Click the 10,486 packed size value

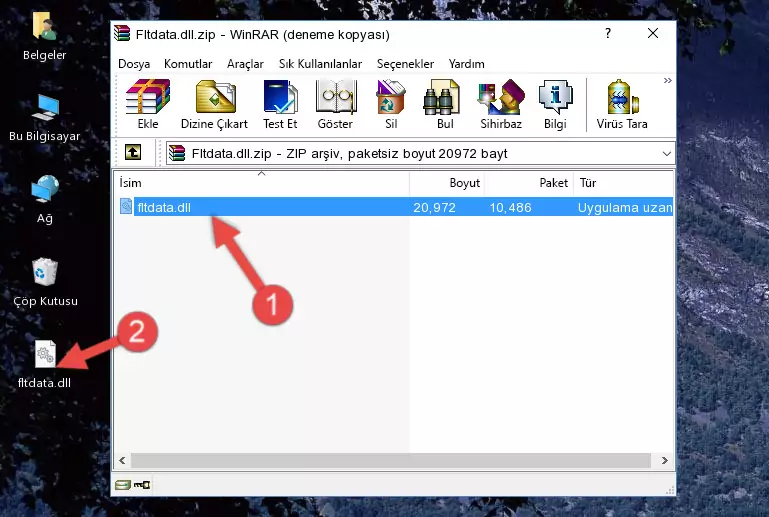(510, 207)
